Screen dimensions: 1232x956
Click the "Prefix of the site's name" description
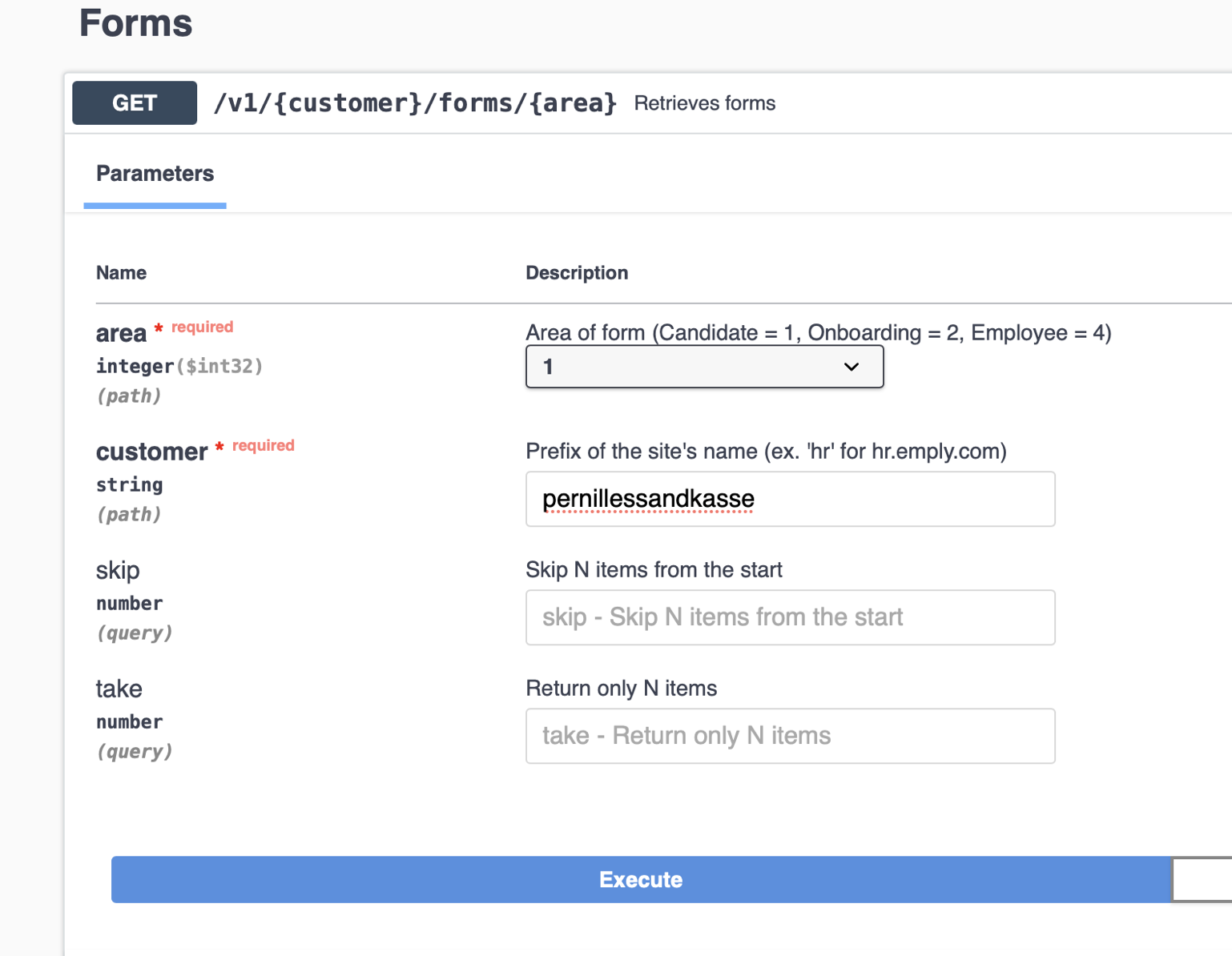[x=766, y=451]
